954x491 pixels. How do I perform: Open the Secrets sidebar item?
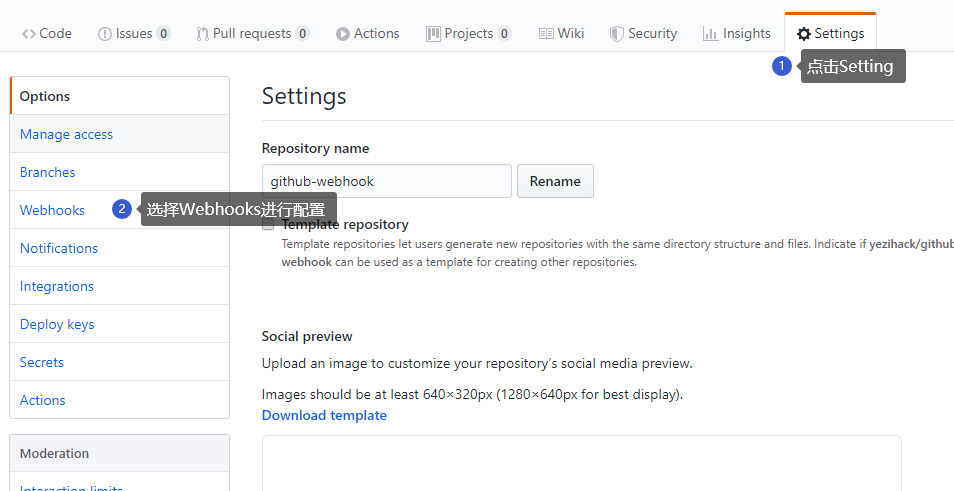42,362
